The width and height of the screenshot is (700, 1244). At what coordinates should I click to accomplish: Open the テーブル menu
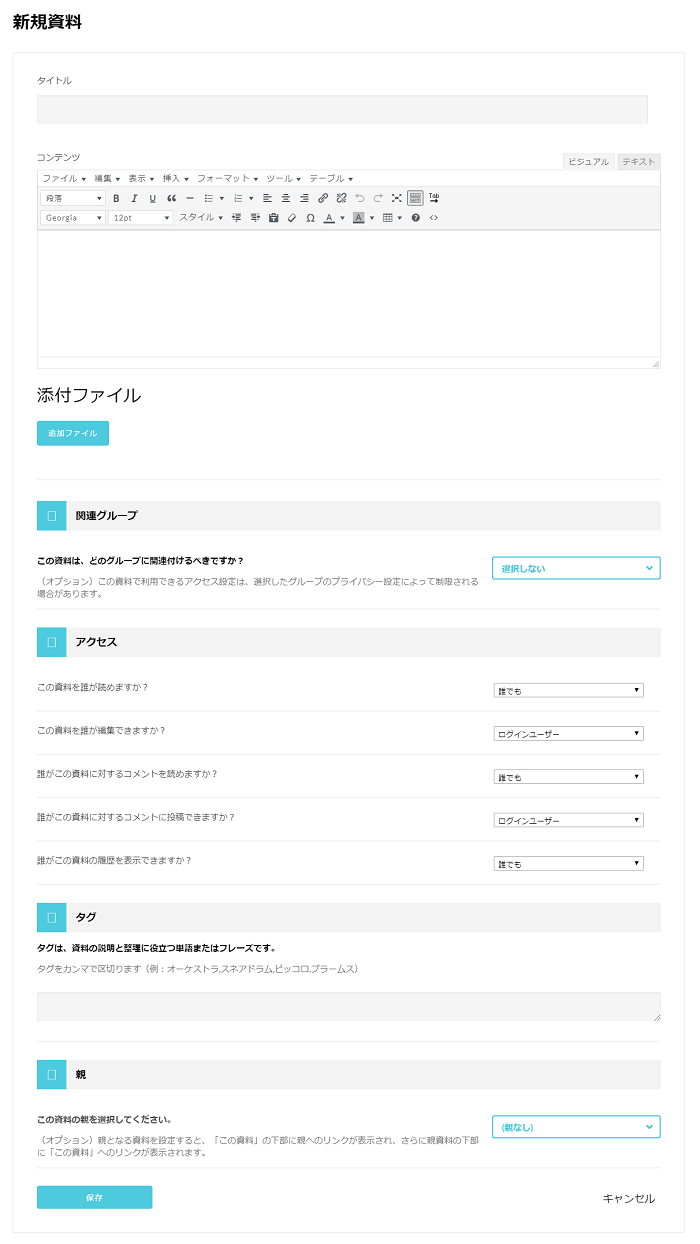(x=331, y=178)
